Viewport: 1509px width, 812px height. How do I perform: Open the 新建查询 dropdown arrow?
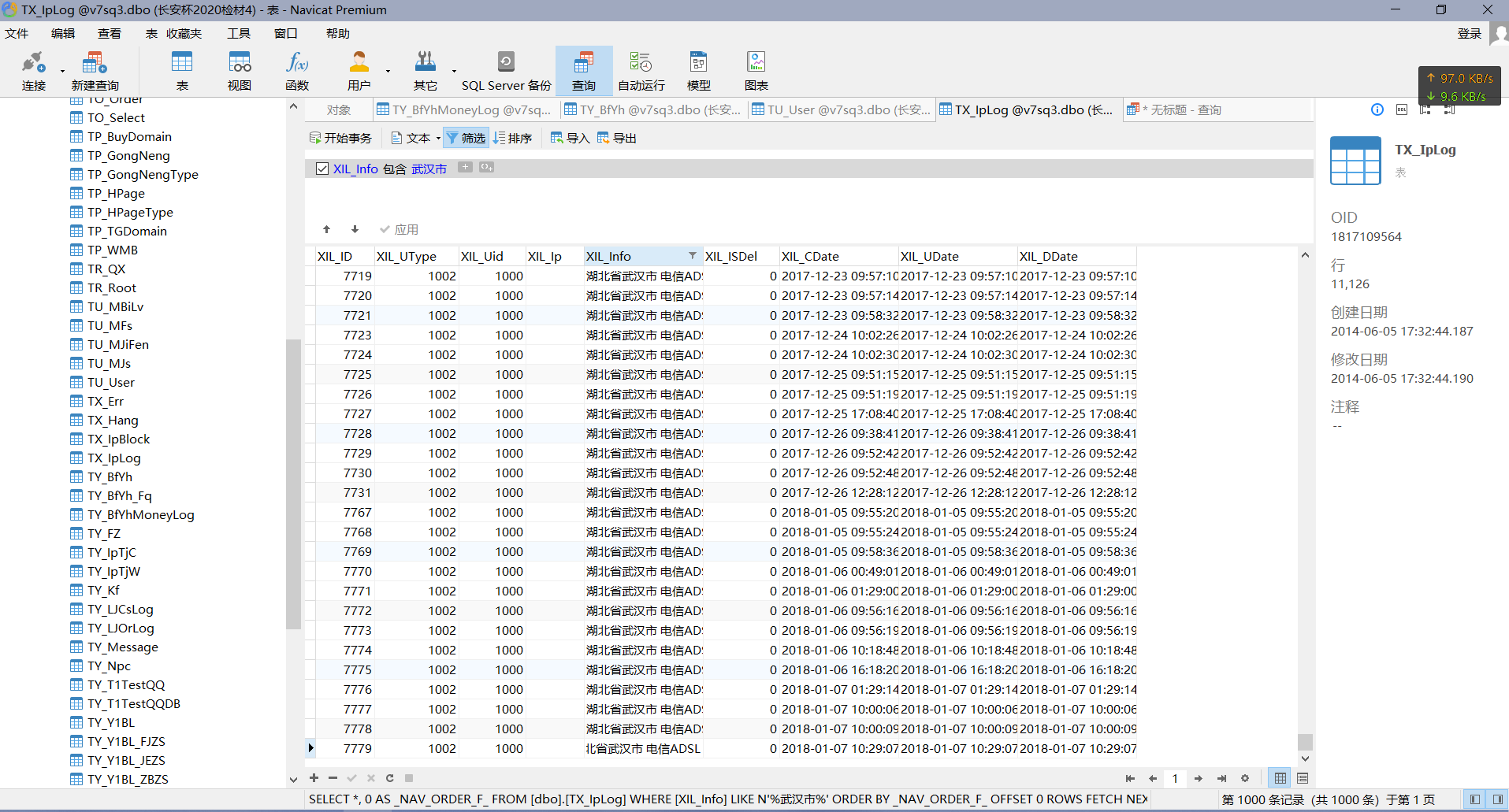coord(63,71)
